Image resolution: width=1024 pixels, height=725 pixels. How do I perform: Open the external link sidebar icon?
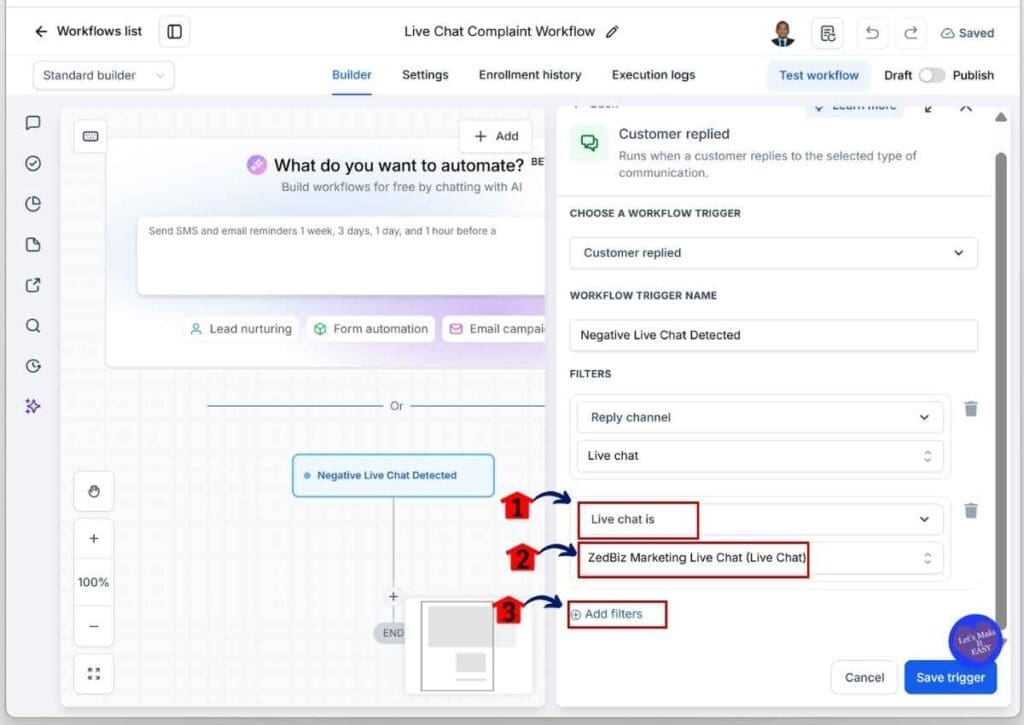pyautogui.click(x=33, y=285)
